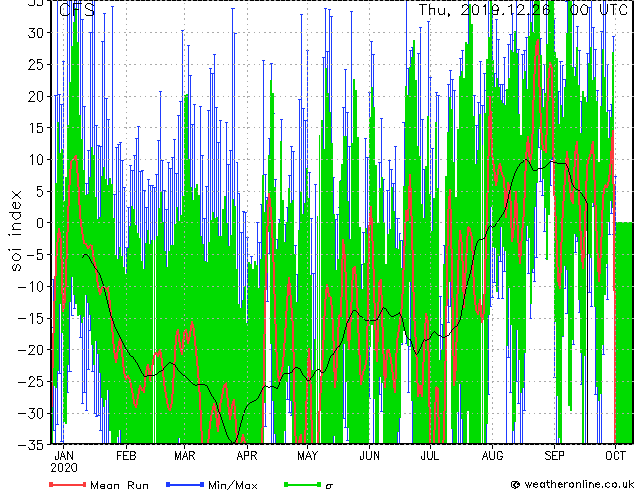Click the Mean Run legend label
Image resolution: width=634 pixels, height=490 pixels.
pos(119,485)
